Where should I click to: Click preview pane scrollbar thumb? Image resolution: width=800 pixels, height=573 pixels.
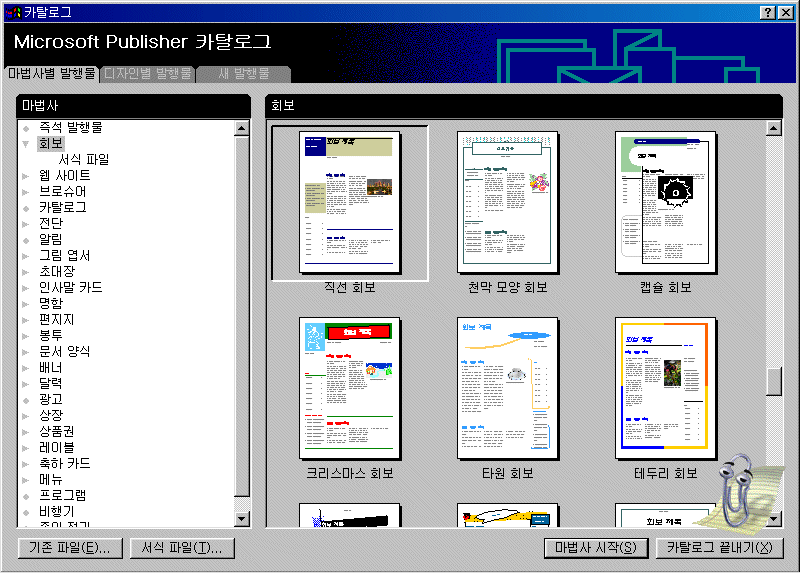click(x=774, y=382)
